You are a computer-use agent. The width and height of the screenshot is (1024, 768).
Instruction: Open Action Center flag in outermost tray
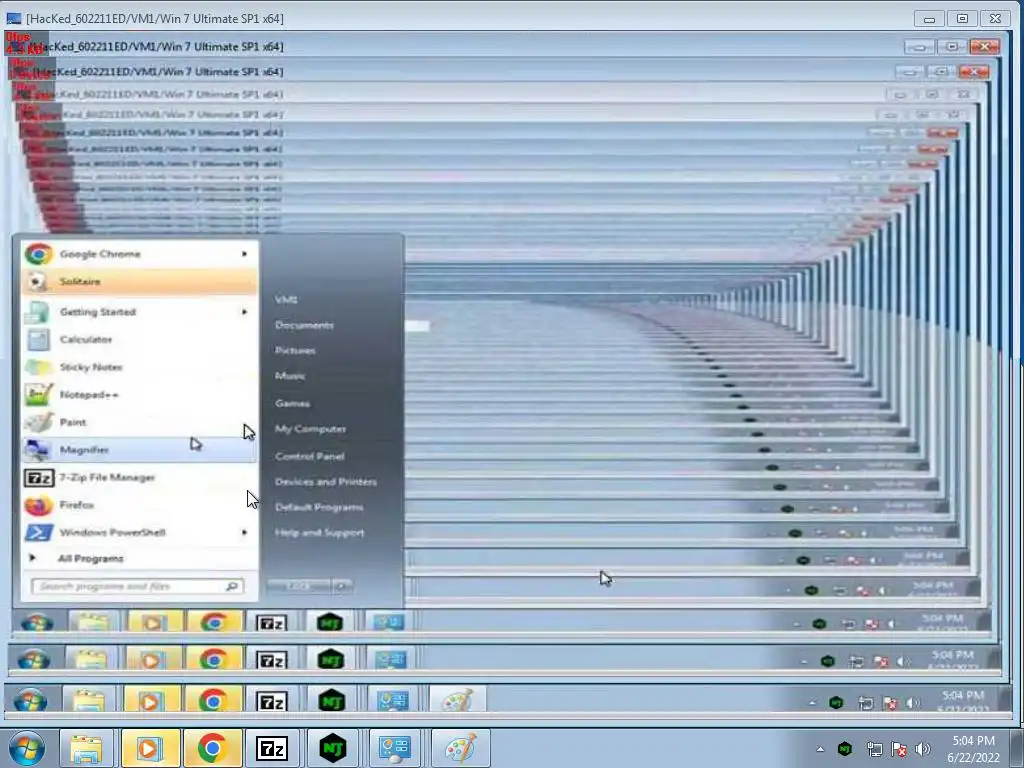pos(899,749)
